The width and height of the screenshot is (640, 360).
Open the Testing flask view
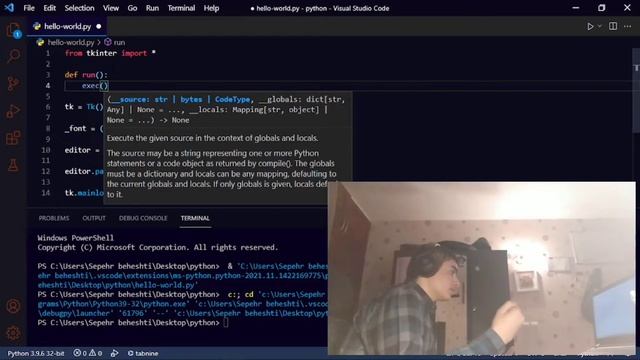point(13,165)
